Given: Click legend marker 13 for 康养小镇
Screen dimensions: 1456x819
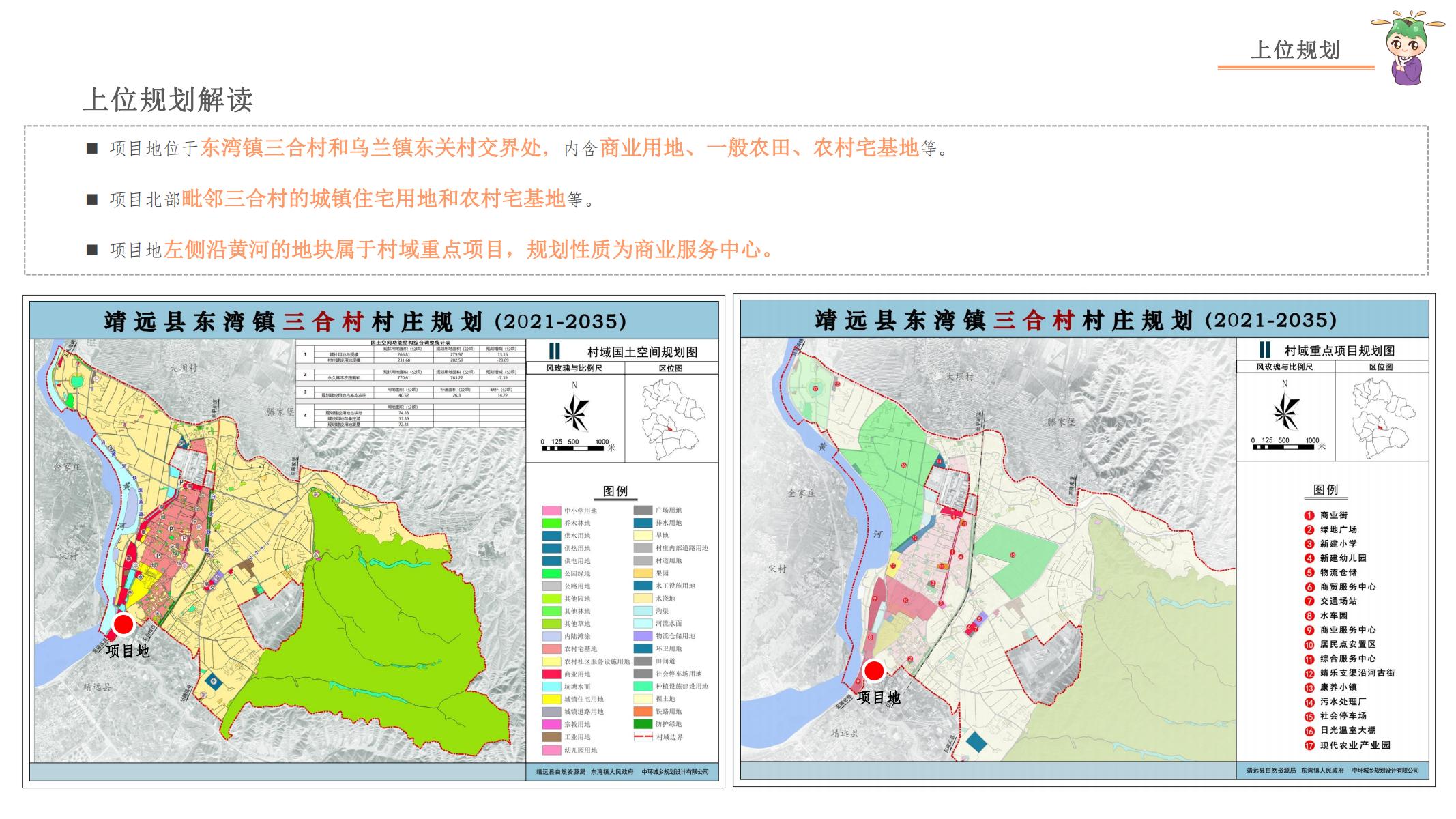Looking at the screenshot, I should (x=1309, y=688).
